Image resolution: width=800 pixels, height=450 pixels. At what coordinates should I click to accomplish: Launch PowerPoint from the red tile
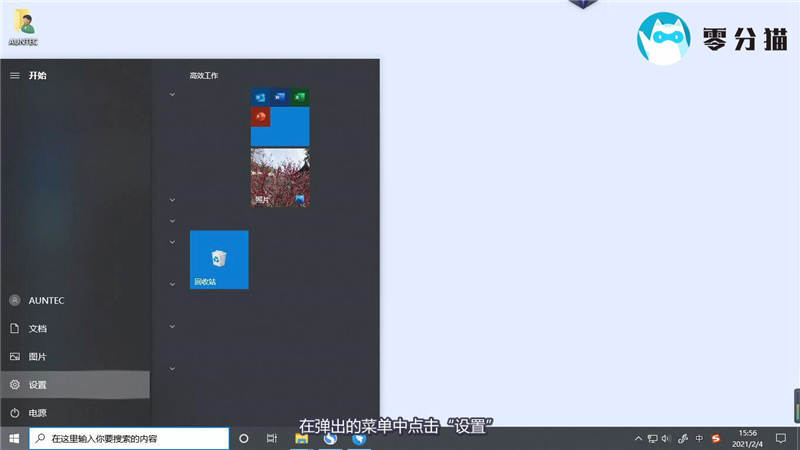coord(260,117)
